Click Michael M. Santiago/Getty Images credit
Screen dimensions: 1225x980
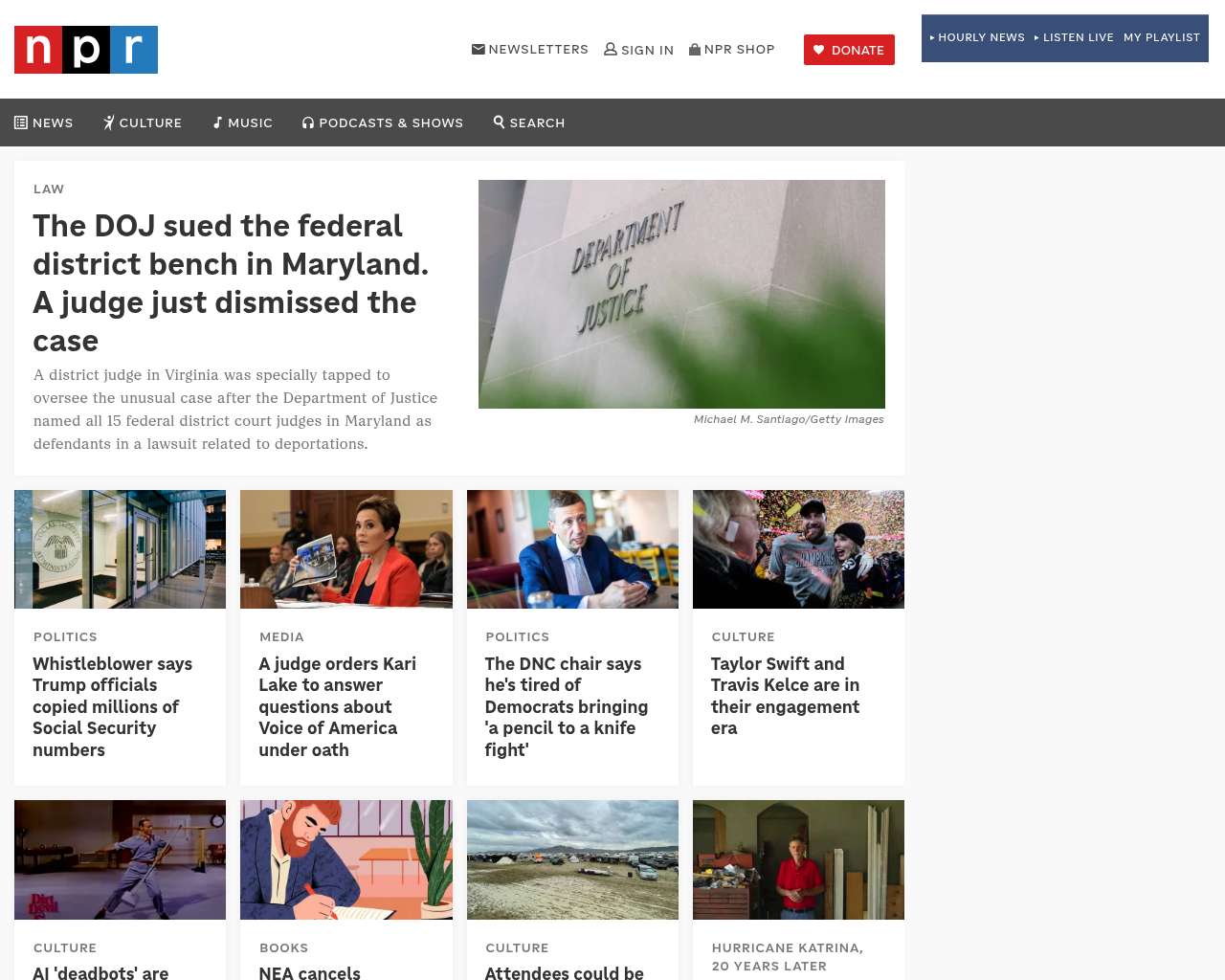[x=789, y=419]
